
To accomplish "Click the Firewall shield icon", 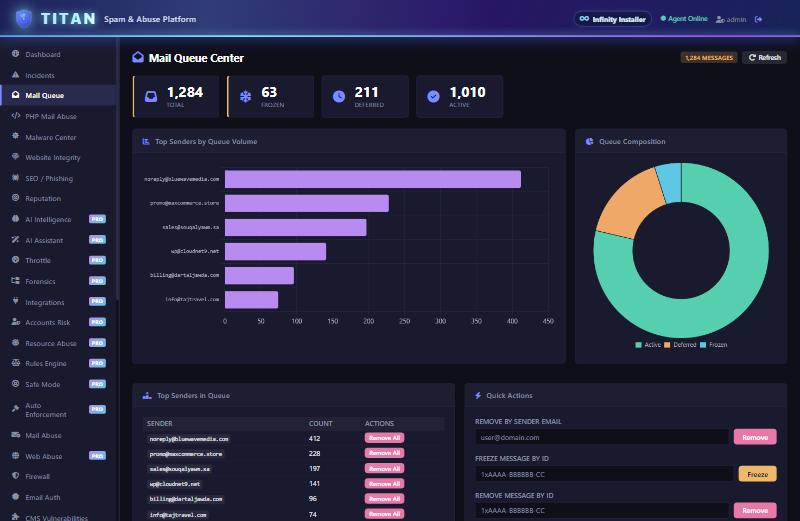I will point(15,476).
